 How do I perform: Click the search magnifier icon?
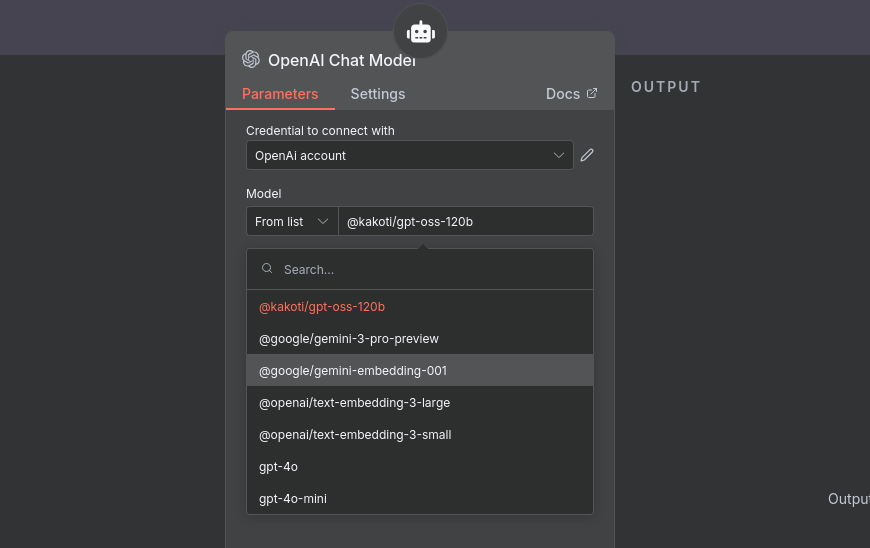coord(267,269)
